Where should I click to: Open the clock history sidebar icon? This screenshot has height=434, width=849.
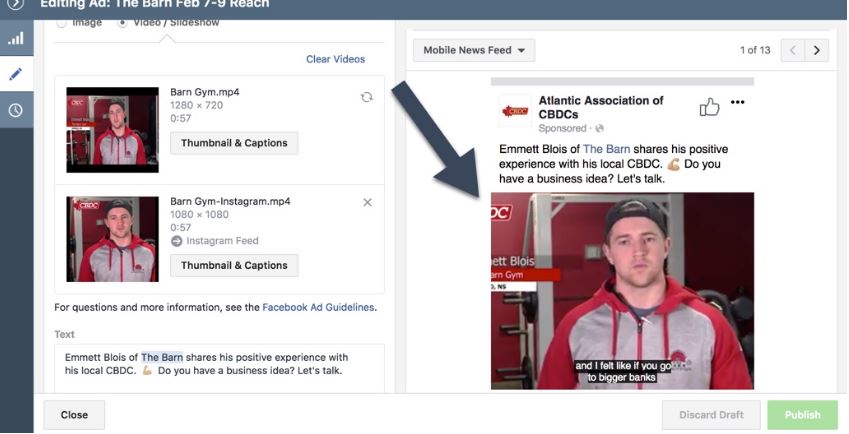(x=16, y=110)
